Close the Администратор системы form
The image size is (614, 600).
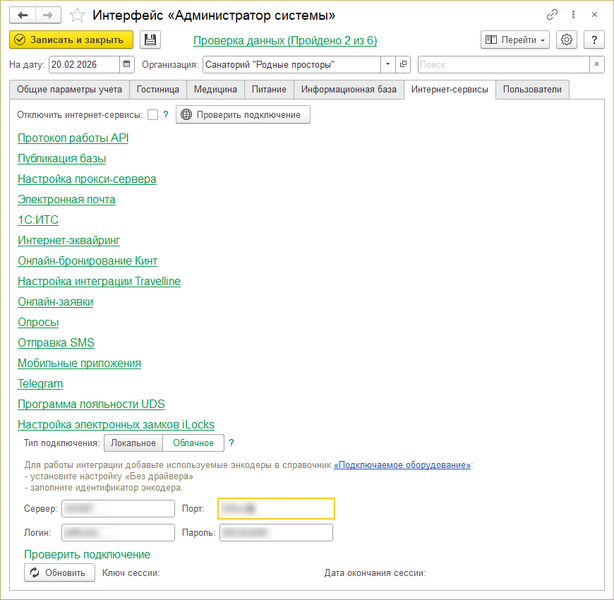click(594, 15)
